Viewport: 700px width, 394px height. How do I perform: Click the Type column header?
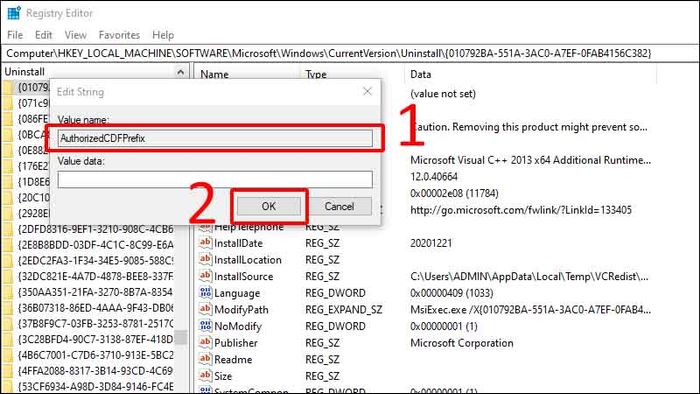[316, 74]
